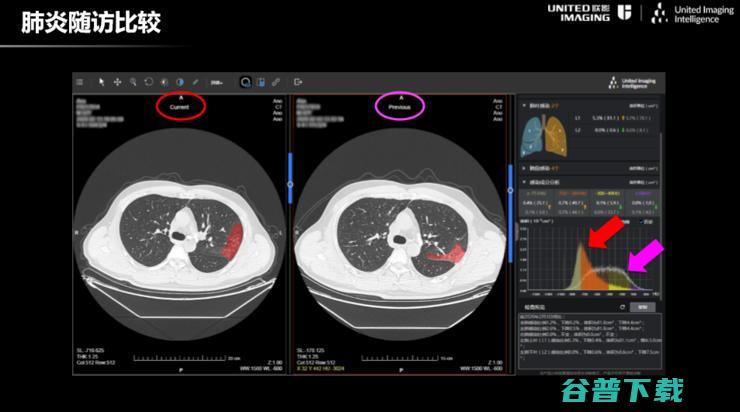Expand the second collapsed analysis section
Viewport: 740px width, 412px height.
(524, 168)
